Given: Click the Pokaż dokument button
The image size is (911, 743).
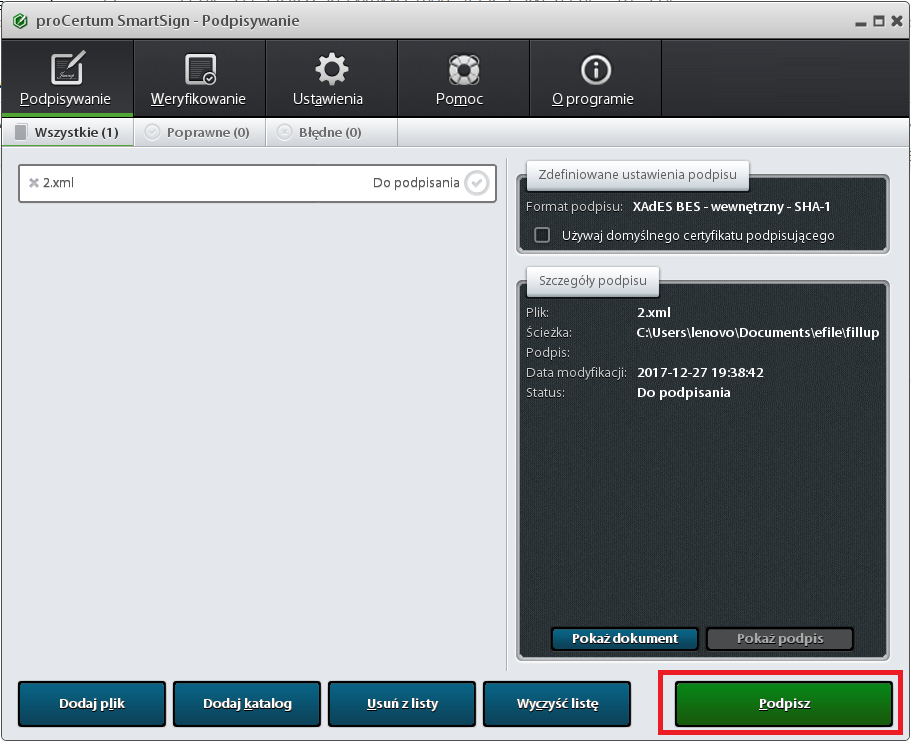Looking at the screenshot, I should (x=625, y=638).
